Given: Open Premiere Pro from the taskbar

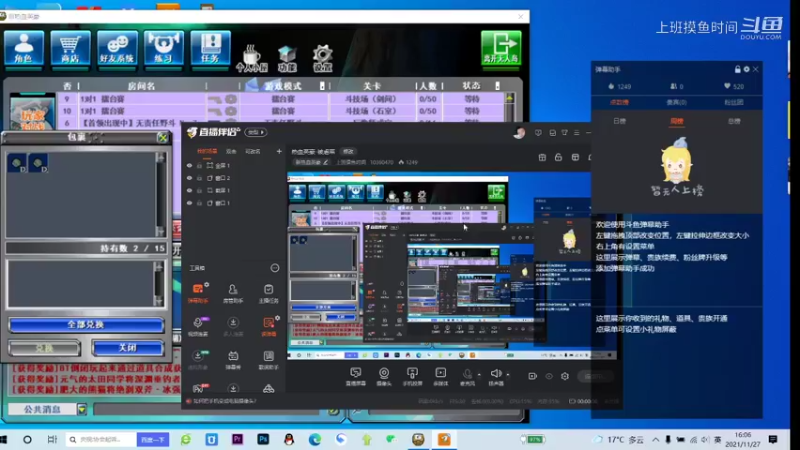Looking at the screenshot, I should coord(237,439).
